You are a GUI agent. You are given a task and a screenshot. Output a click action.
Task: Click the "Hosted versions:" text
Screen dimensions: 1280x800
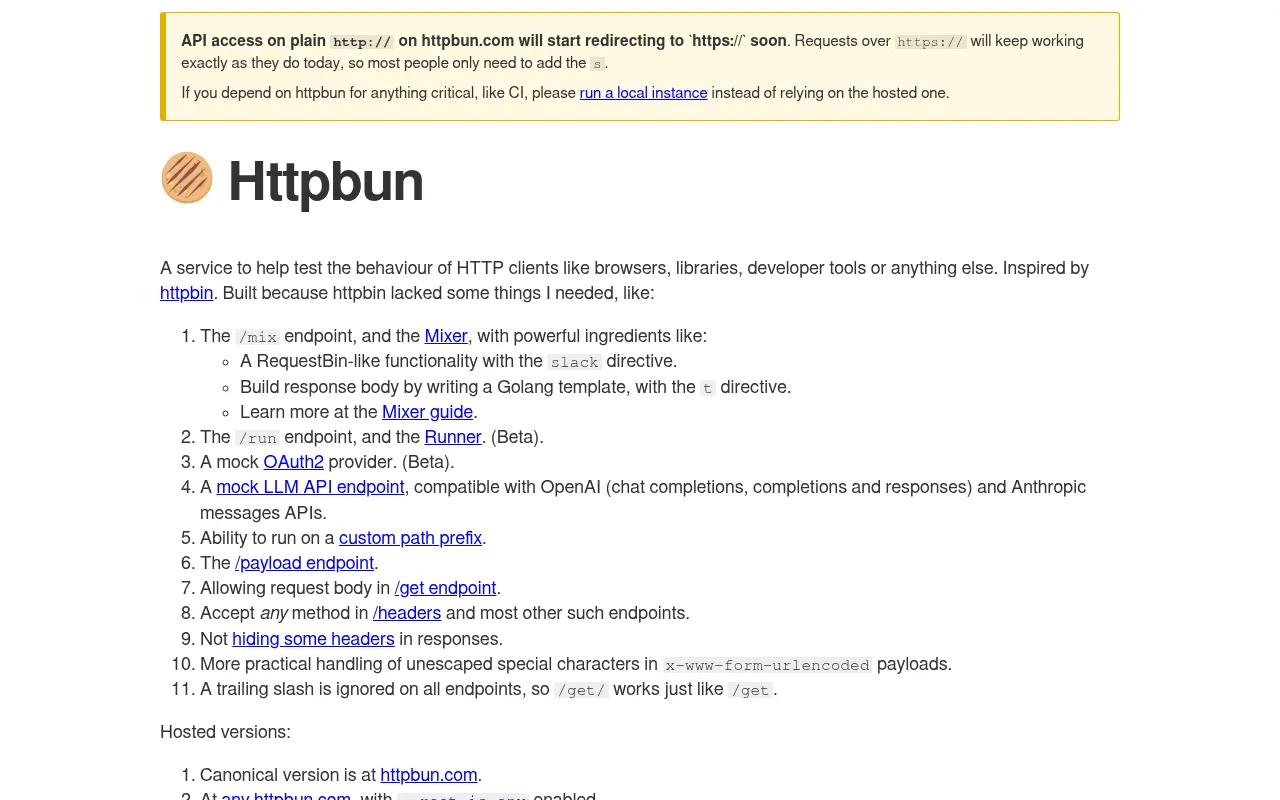tap(225, 732)
